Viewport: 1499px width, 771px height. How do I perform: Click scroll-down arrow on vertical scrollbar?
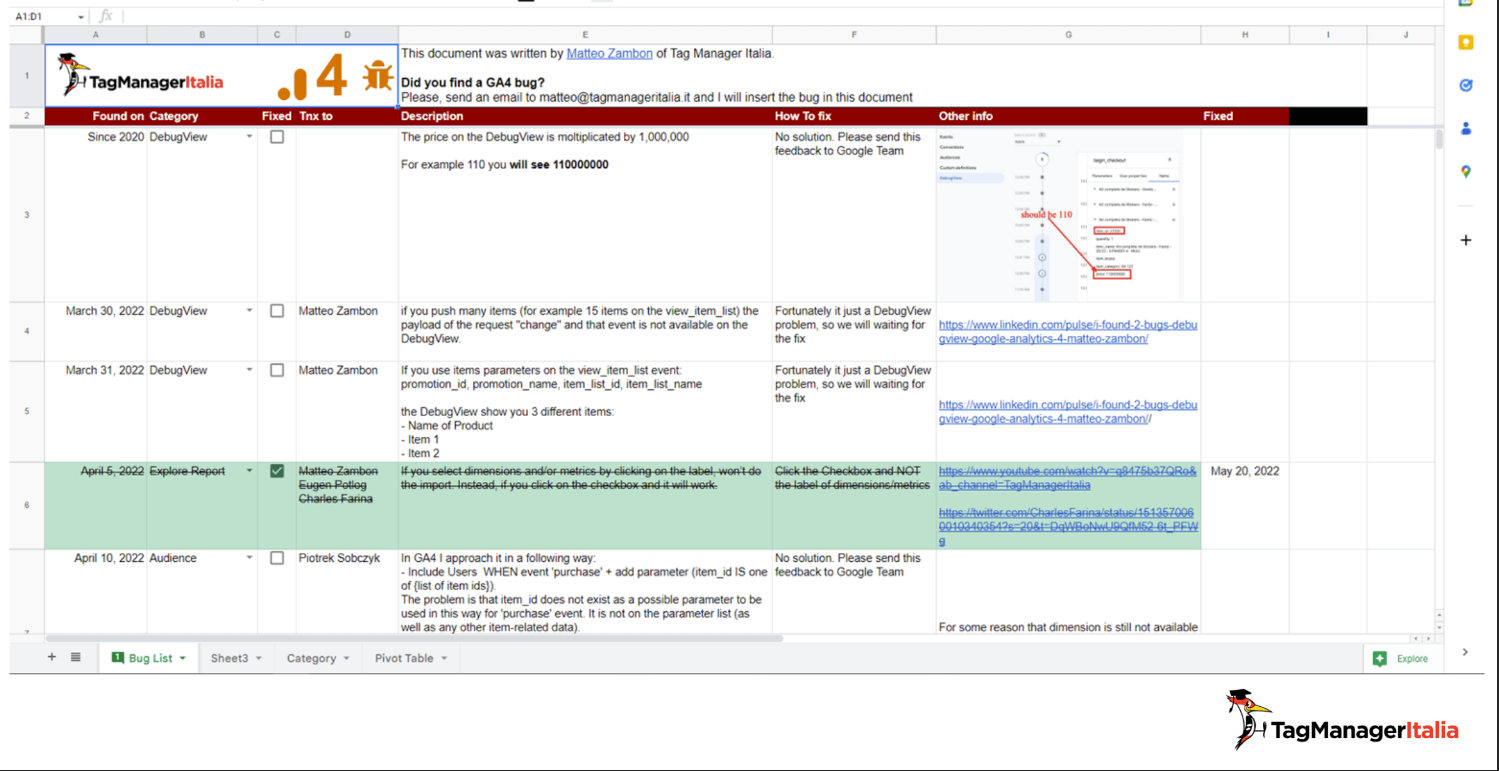[1439, 626]
